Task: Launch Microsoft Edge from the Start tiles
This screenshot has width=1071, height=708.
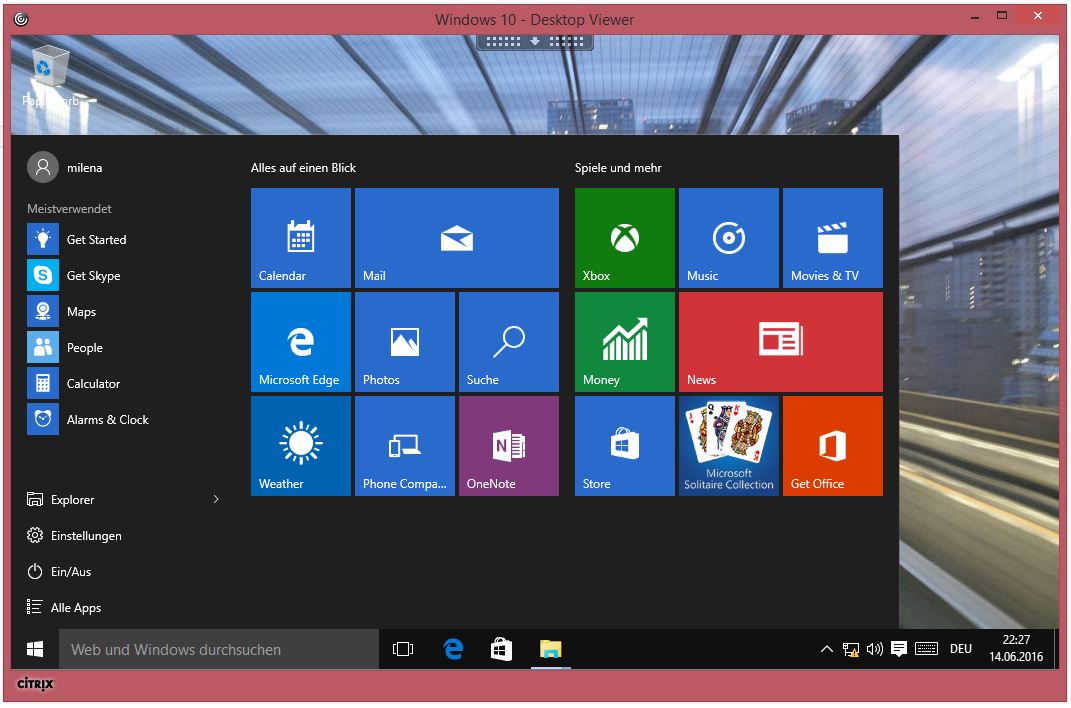Action: (300, 342)
